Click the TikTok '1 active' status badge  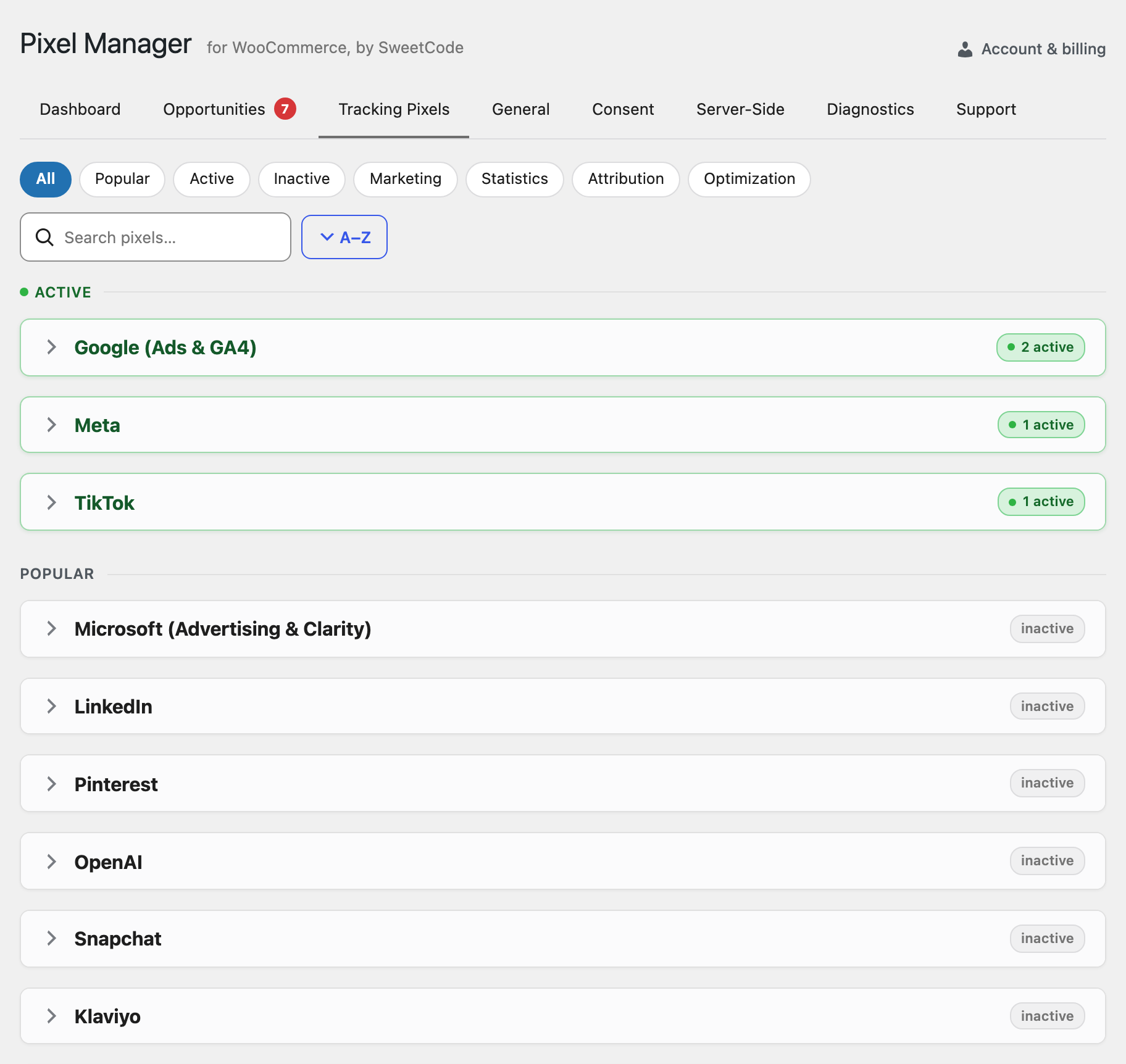pos(1041,502)
